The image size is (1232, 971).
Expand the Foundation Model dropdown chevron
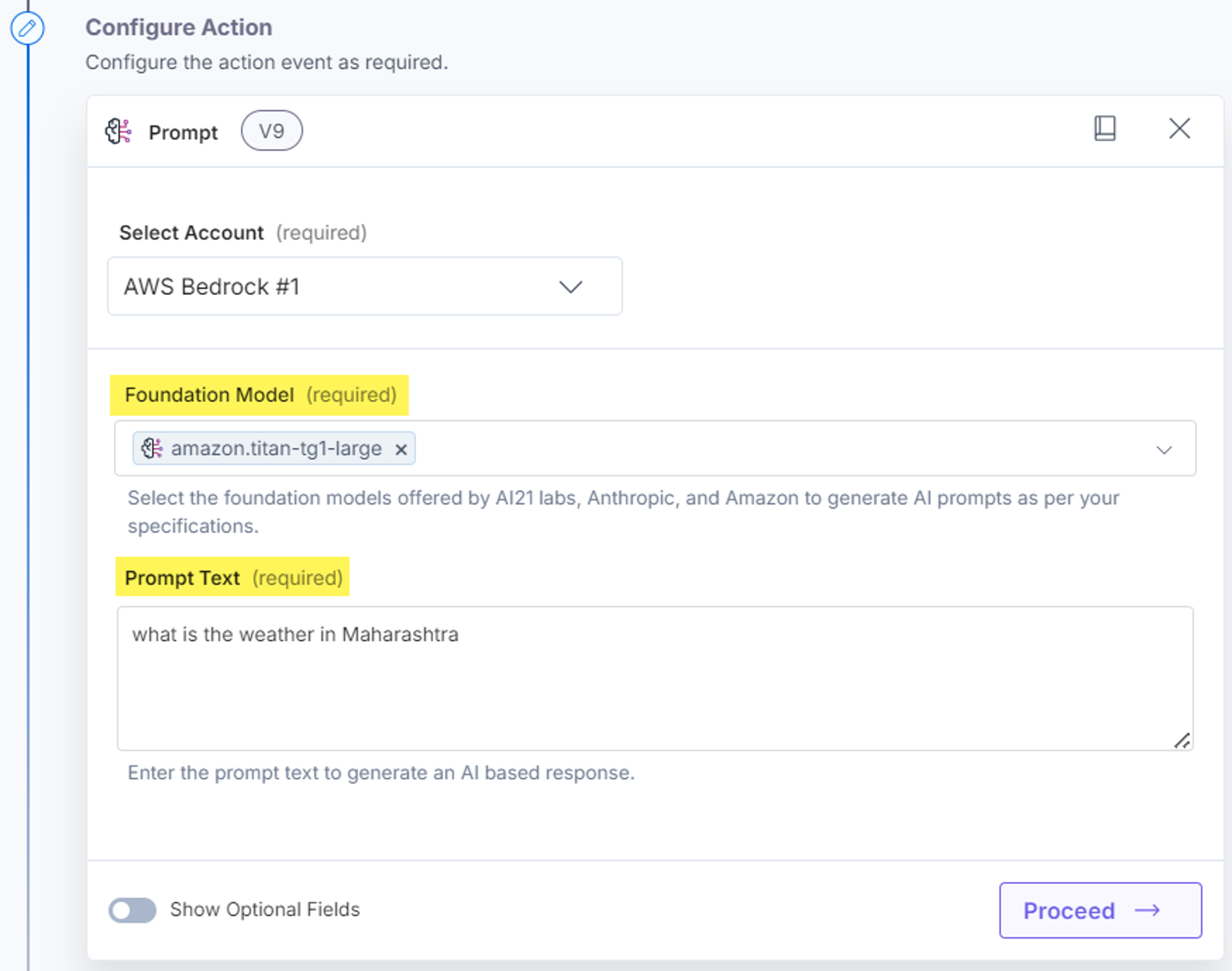pos(1164,450)
